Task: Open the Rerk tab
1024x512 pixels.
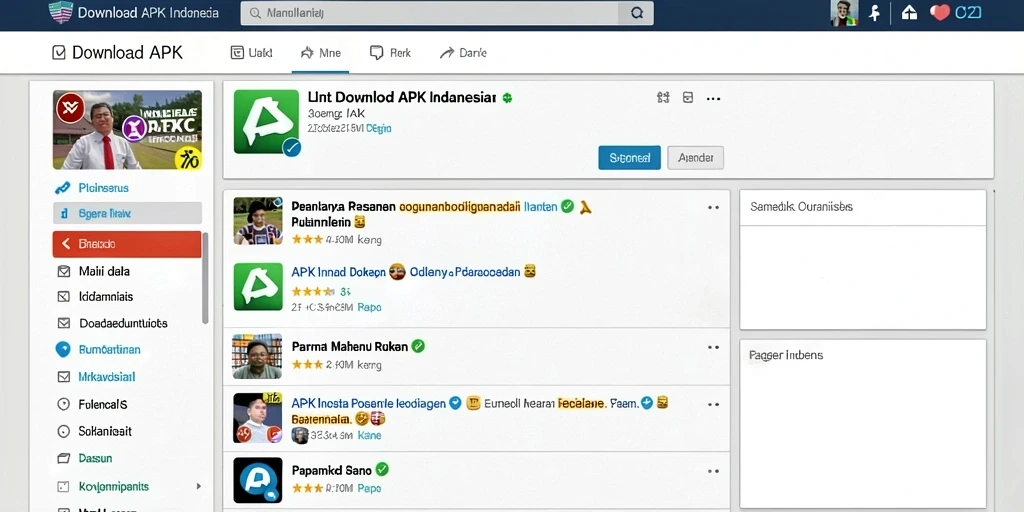Action: [x=391, y=53]
